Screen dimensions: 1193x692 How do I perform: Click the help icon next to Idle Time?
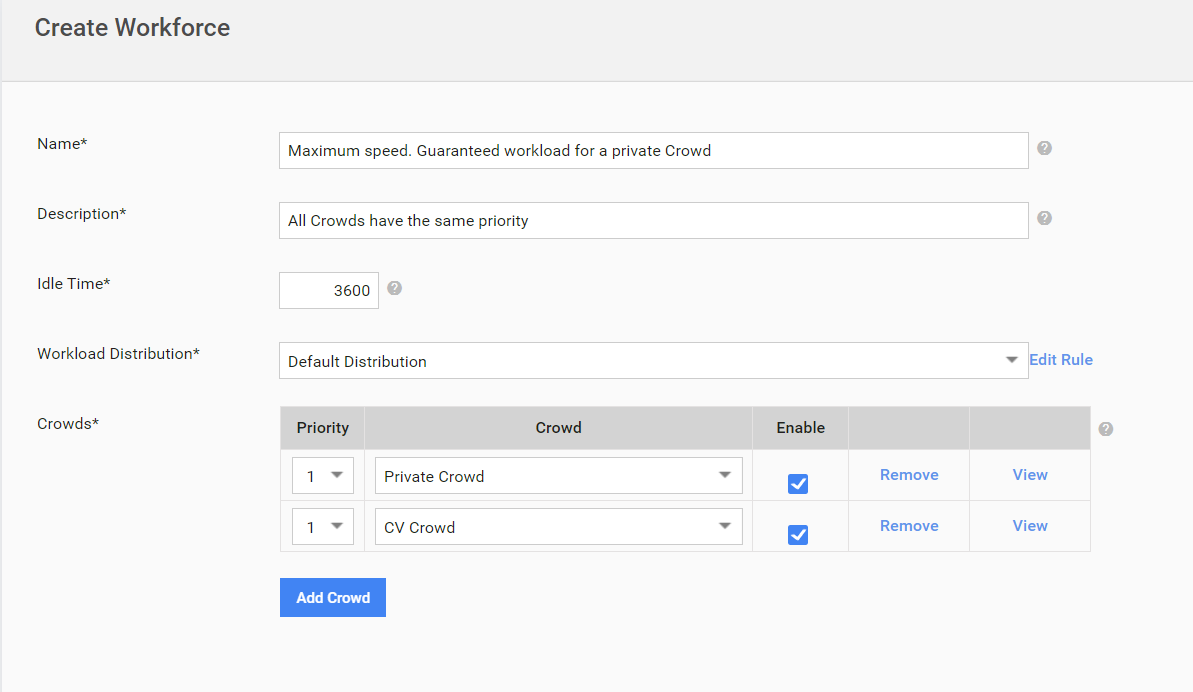point(394,288)
